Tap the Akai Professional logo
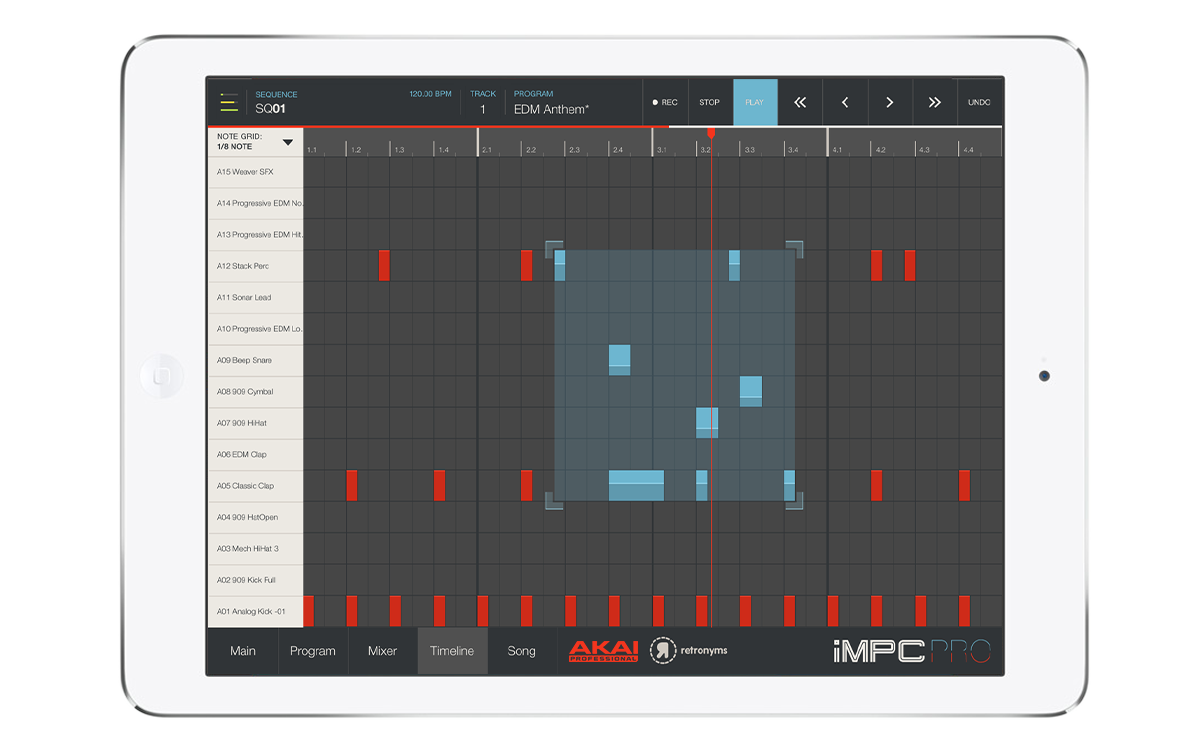Viewport: 1200px width, 750px height. coord(603,651)
